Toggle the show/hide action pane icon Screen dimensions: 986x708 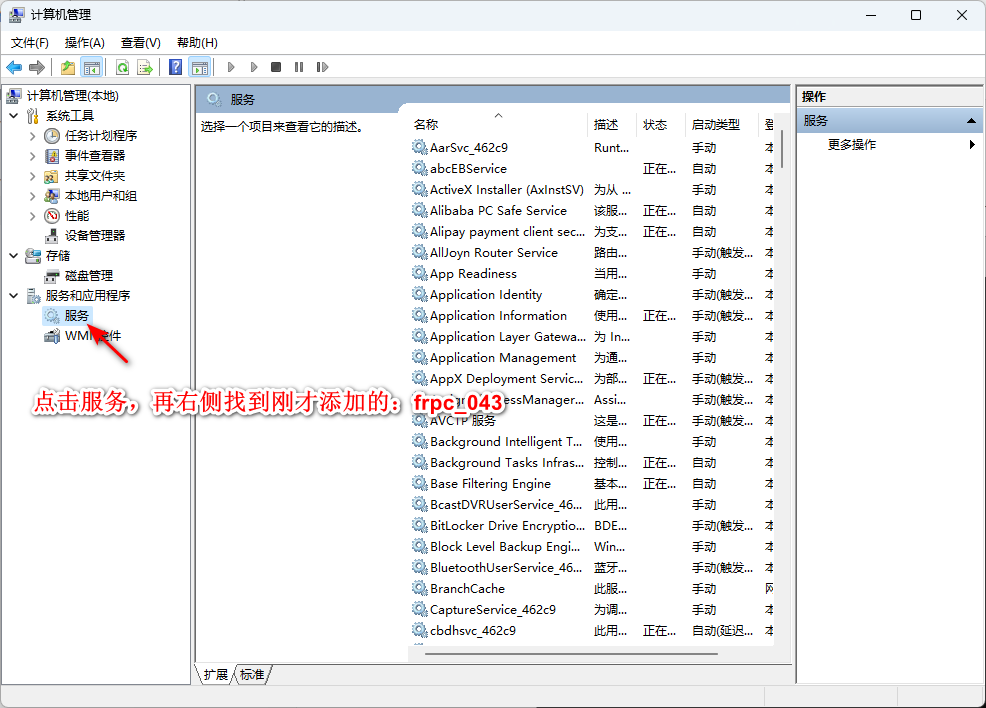[199, 67]
